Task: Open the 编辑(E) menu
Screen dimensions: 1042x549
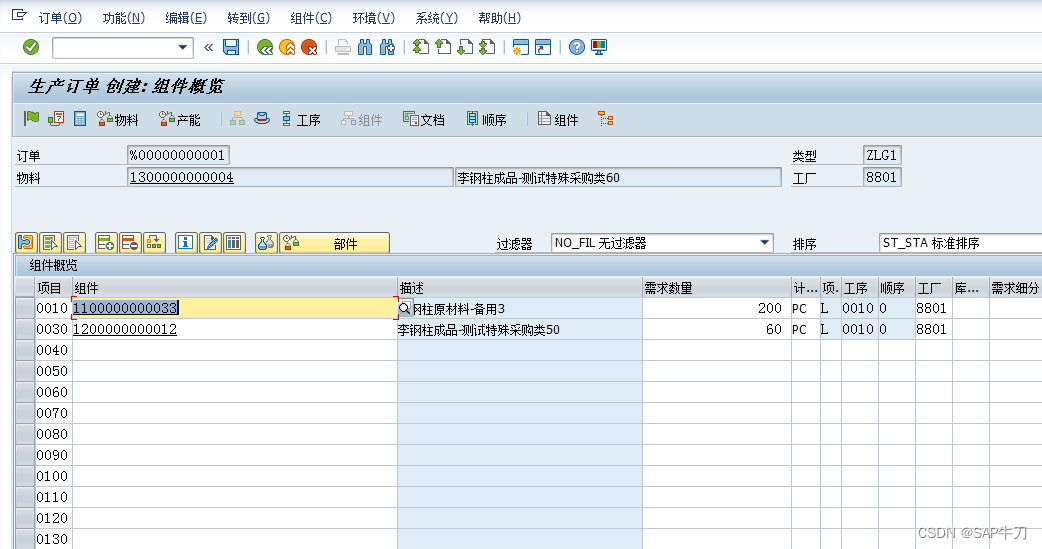Action: click(x=185, y=18)
